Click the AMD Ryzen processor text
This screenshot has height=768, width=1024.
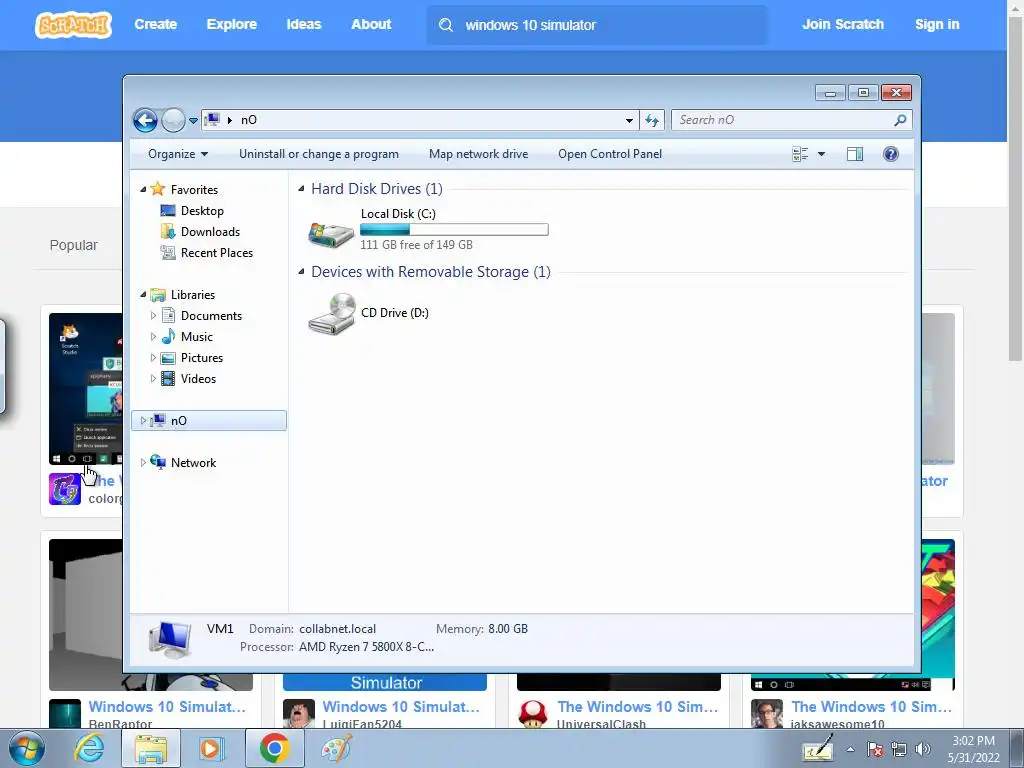coord(366,647)
